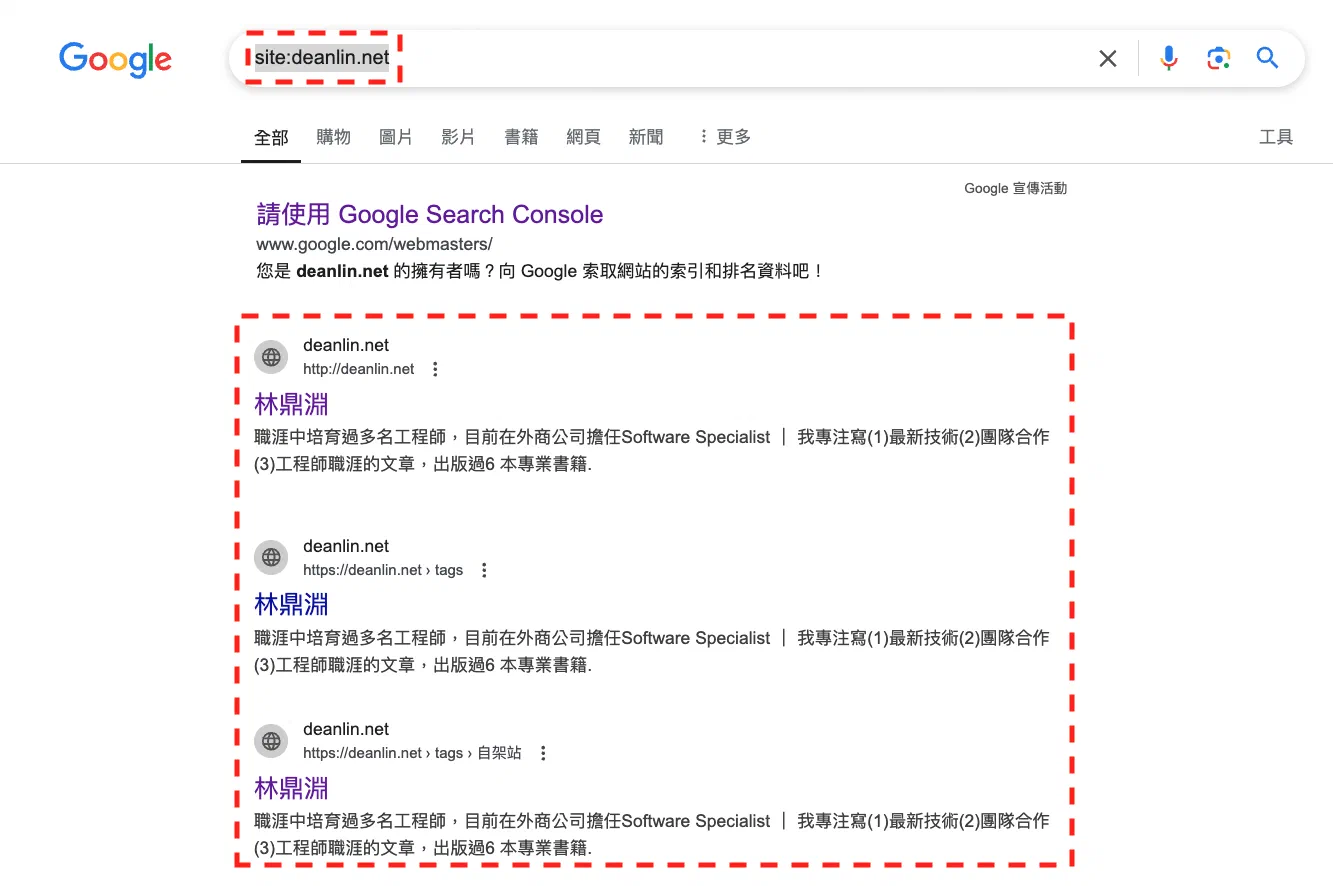
Task: Clear the search box with the X icon
Action: pos(1108,59)
